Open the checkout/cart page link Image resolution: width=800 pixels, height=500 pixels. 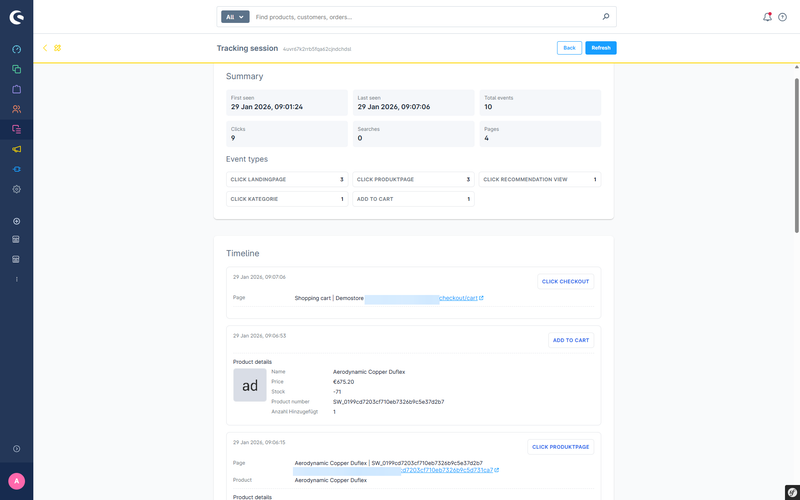[x=460, y=298]
